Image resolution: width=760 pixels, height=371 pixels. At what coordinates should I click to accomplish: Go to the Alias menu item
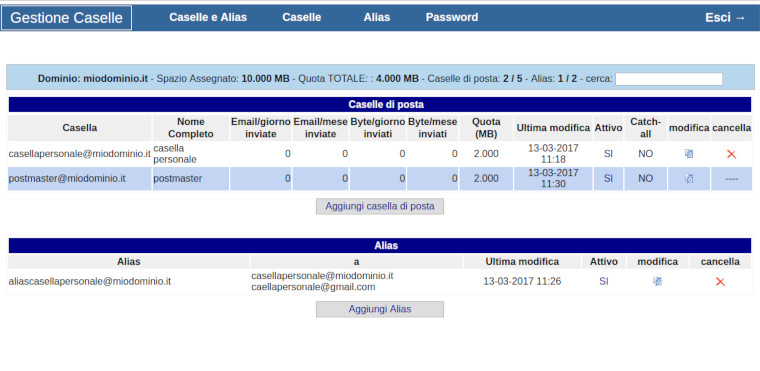tap(377, 17)
